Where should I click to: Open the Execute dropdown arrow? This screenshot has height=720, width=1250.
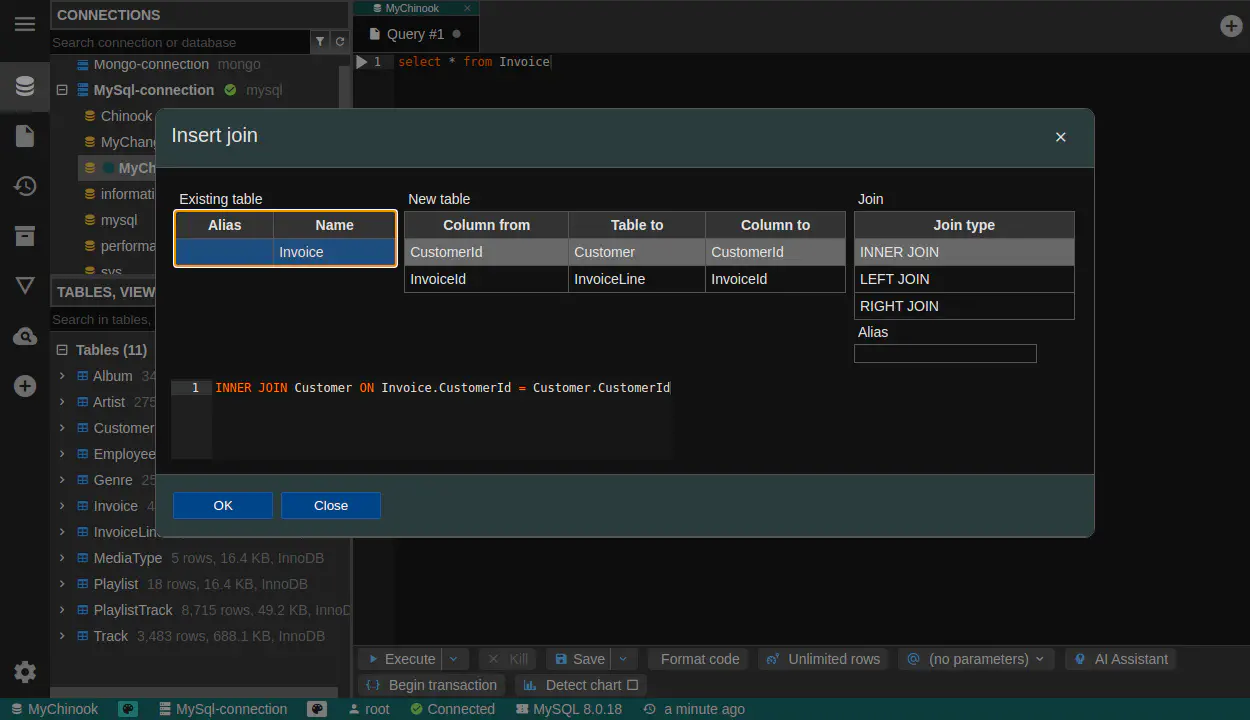tap(454, 659)
